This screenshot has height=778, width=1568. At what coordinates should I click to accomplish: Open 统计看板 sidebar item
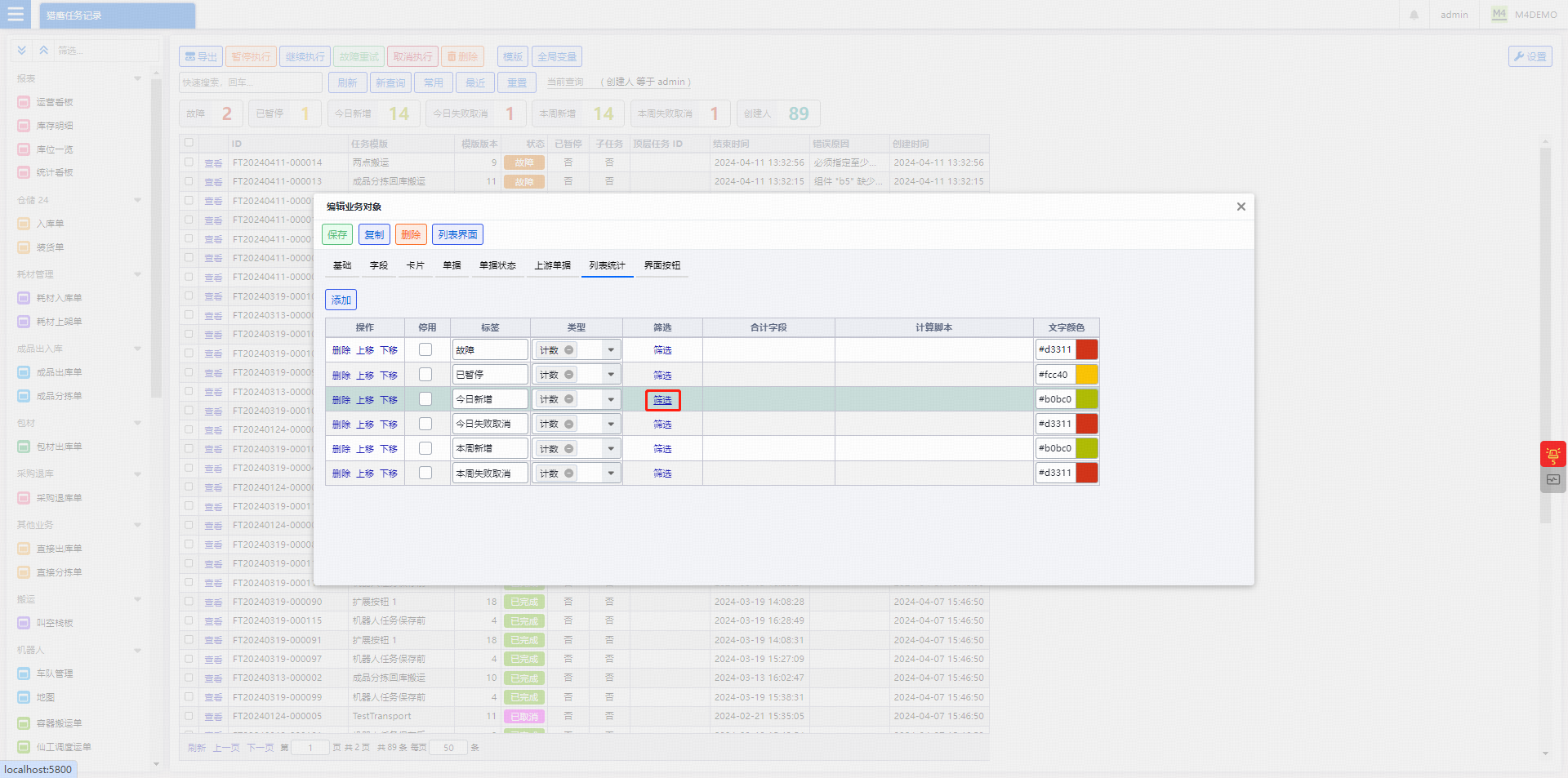pos(55,172)
